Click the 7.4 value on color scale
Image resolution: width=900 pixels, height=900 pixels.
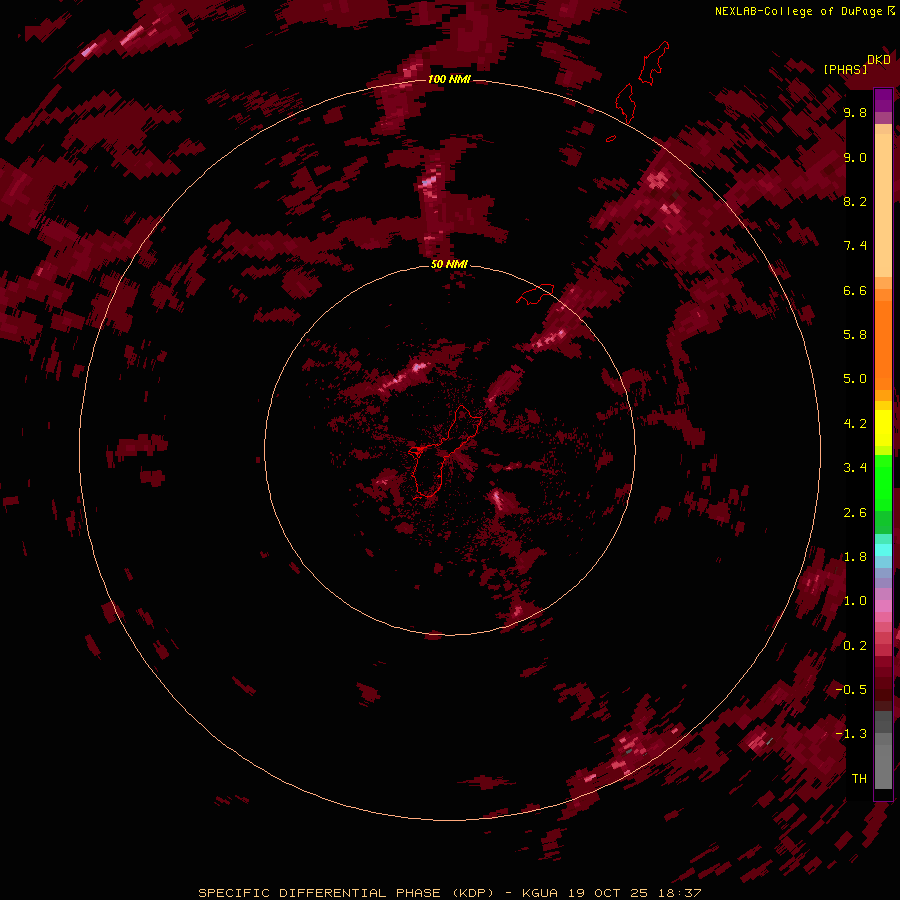855,246
